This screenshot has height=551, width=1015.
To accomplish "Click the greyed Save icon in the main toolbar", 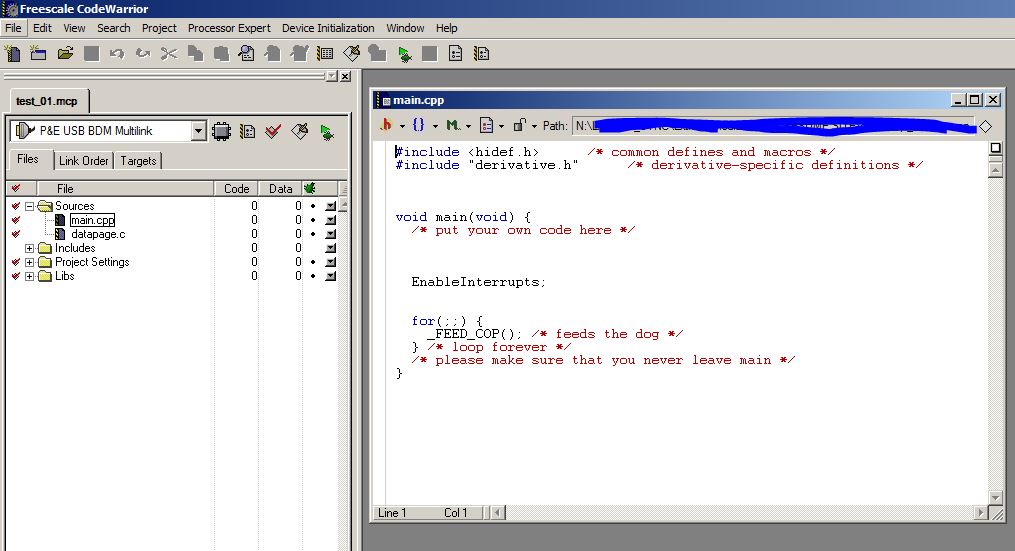I will (x=91, y=54).
